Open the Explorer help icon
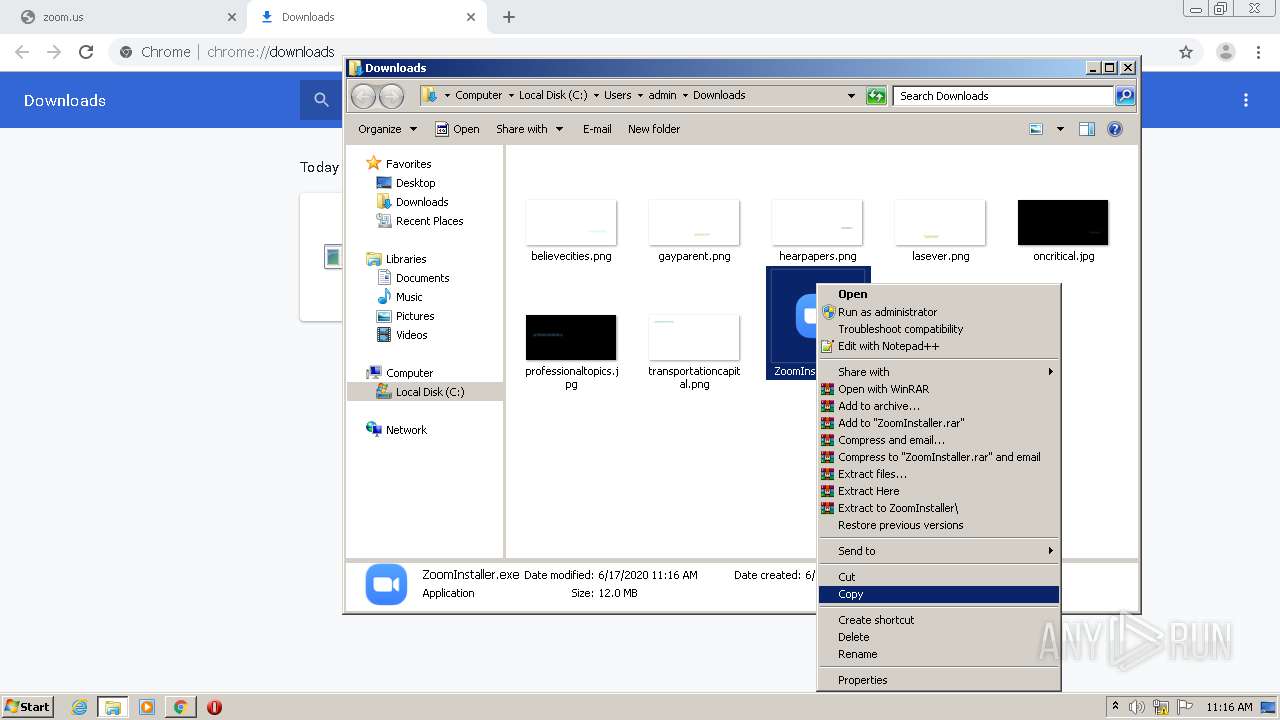This screenshot has width=1280, height=720. pyautogui.click(x=1115, y=129)
